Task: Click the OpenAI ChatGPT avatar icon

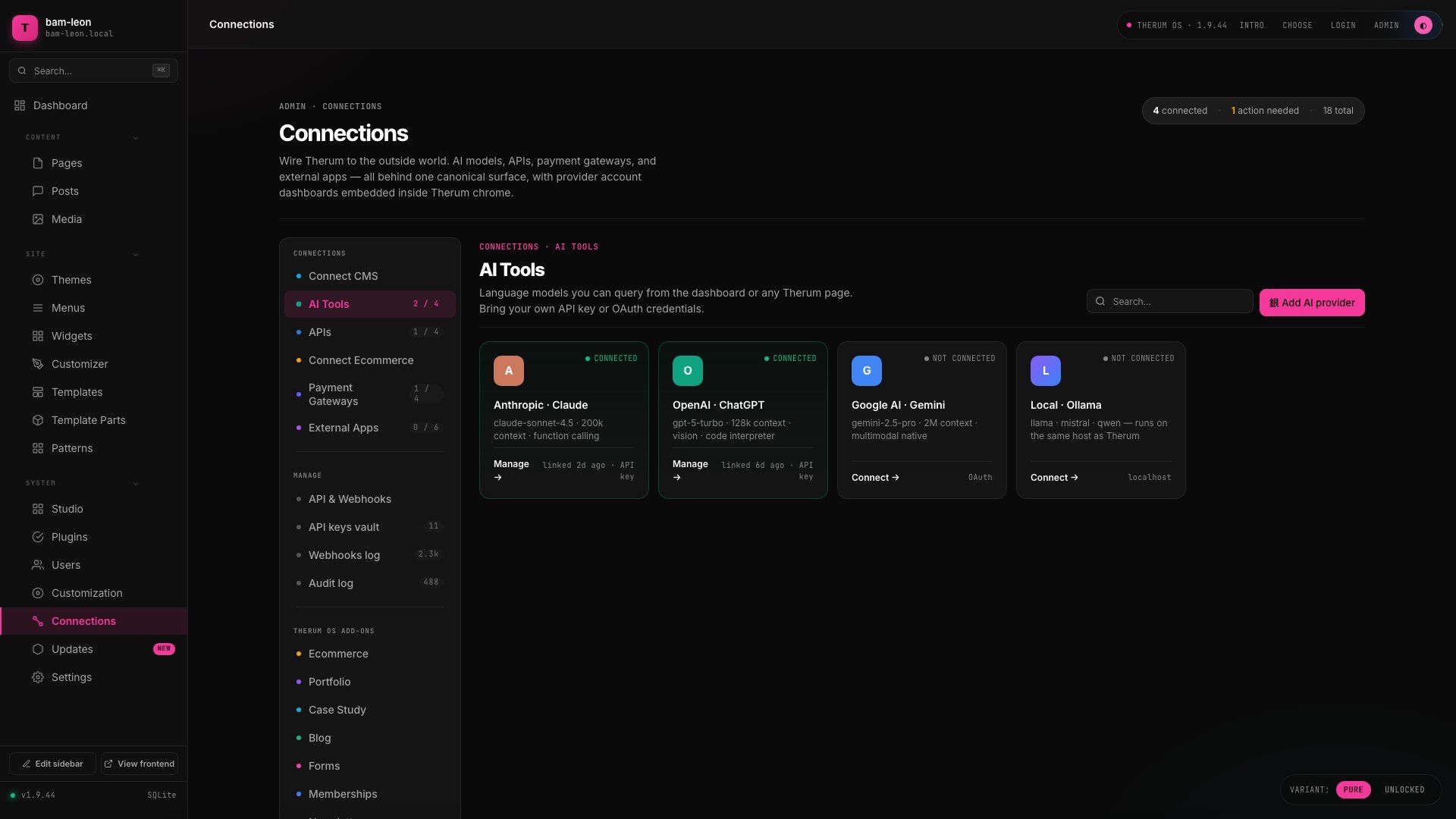Action: (688, 371)
